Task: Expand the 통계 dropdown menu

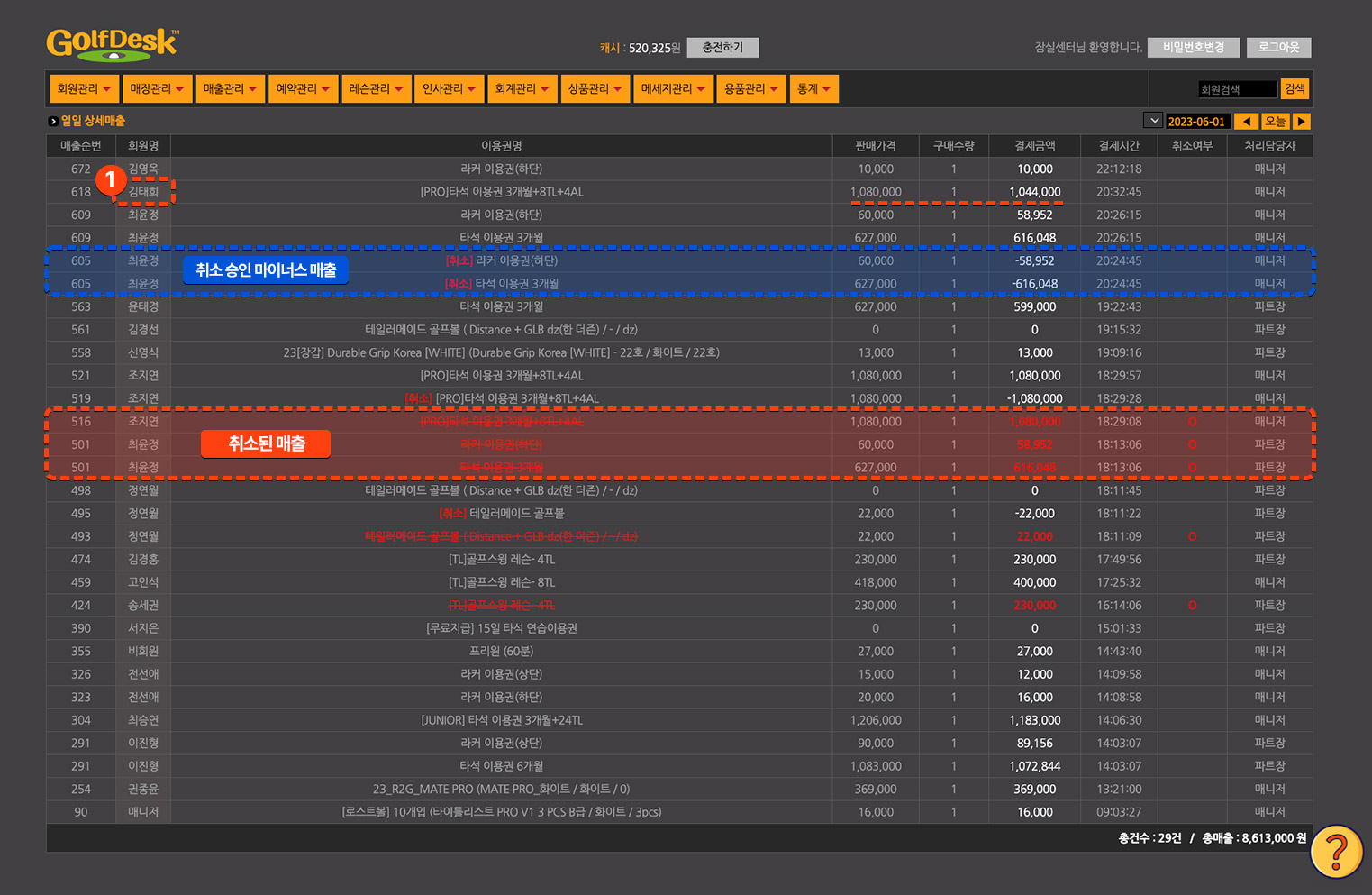Action: coord(813,89)
